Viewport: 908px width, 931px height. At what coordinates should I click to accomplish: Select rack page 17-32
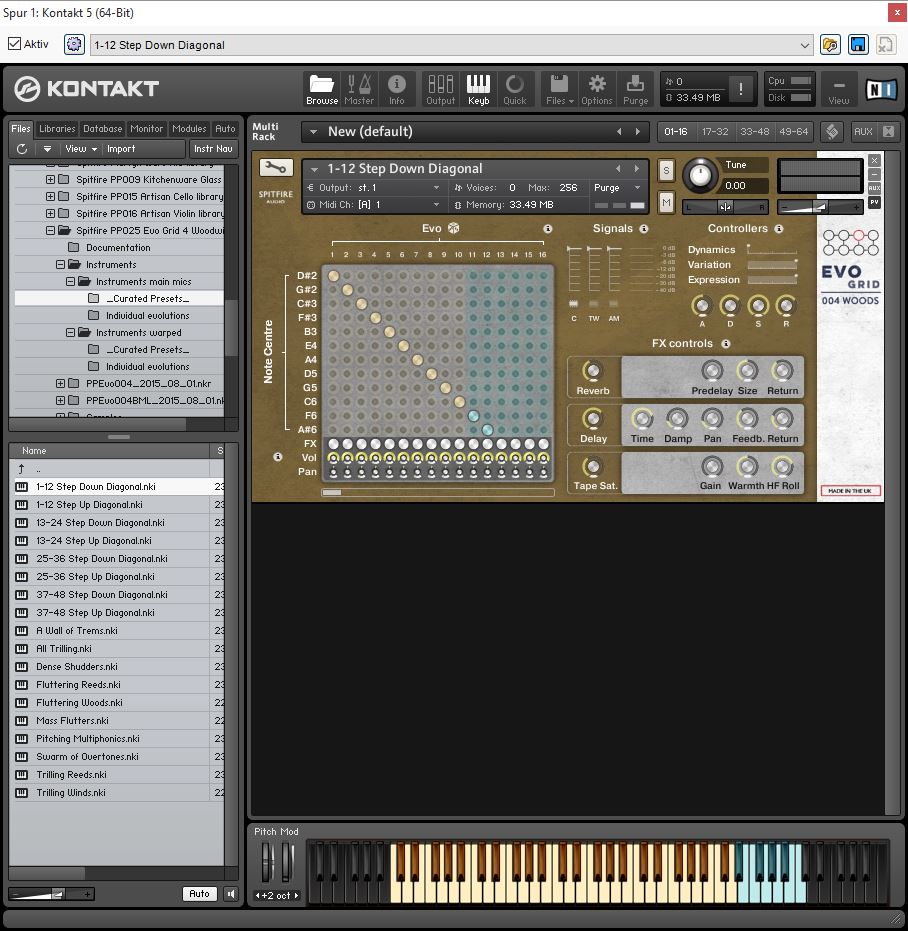click(x=715, y=132)
